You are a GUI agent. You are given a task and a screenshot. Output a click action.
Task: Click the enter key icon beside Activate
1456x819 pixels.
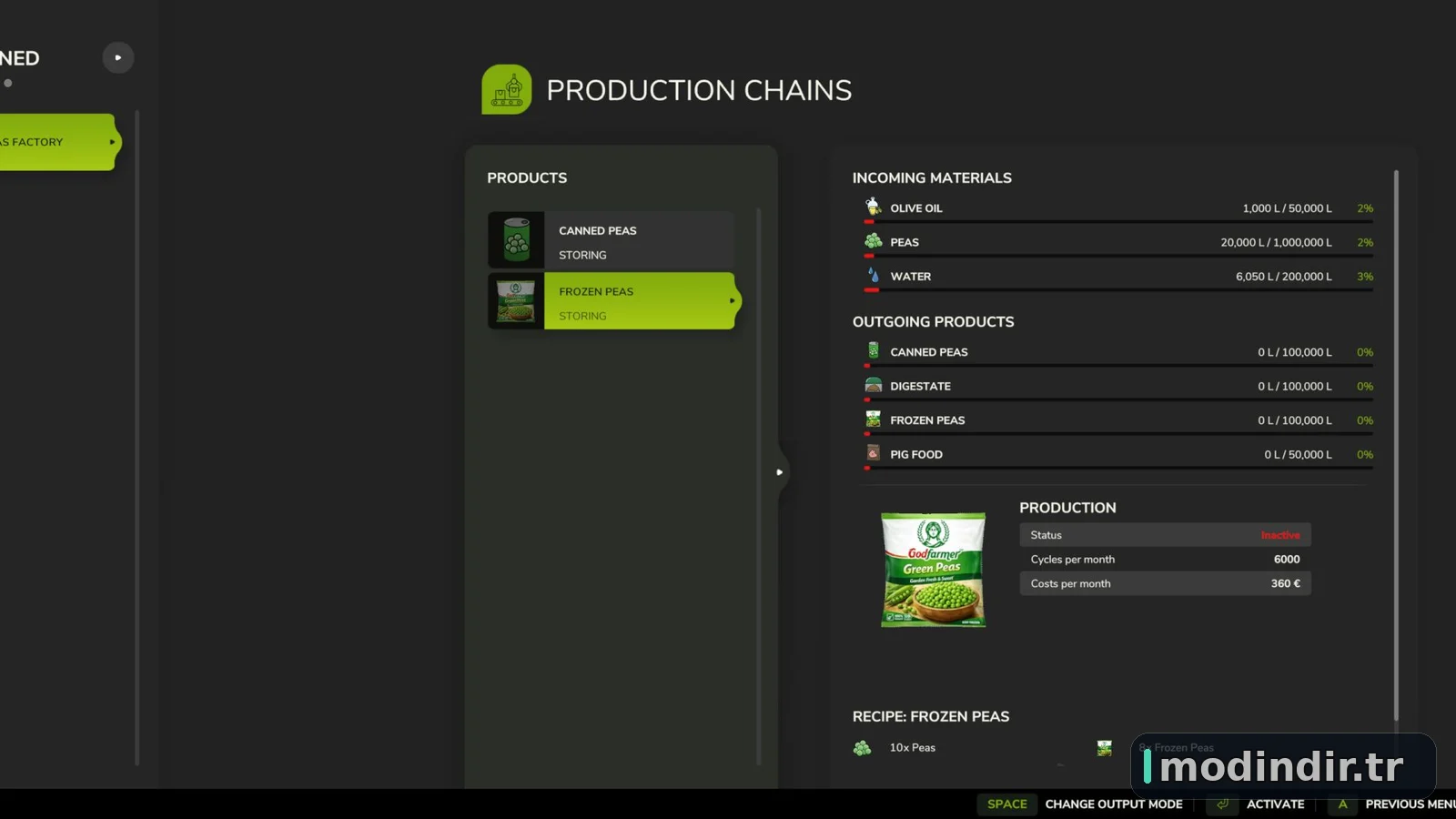1222,804
